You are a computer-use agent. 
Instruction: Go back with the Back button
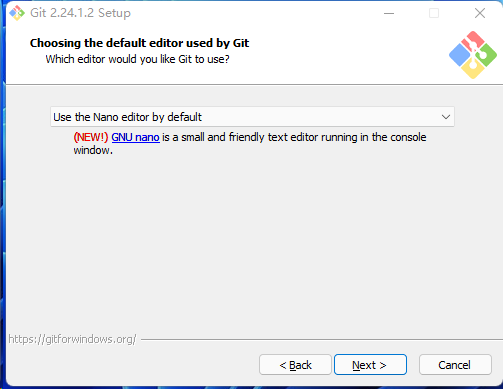coord(295,365)
